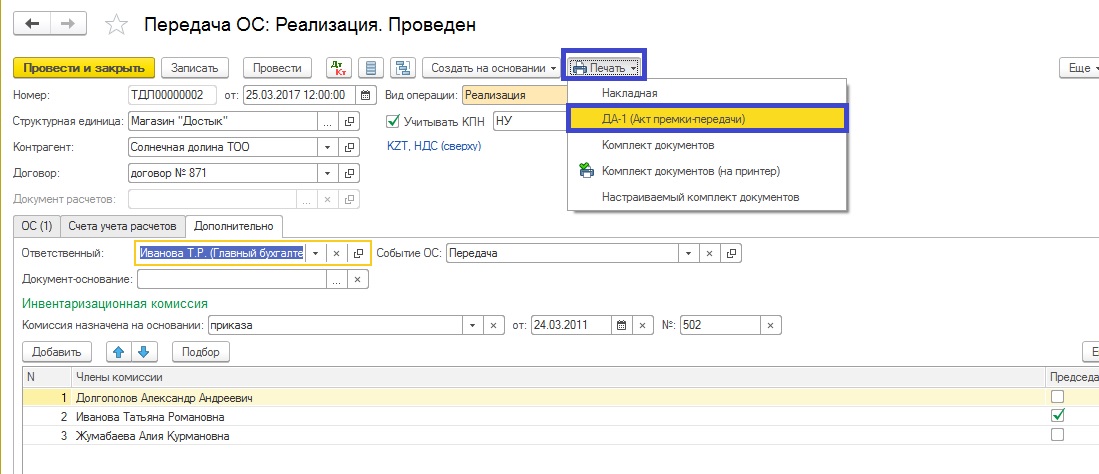Switch to the Счета учета расчетов tab
This screenshot has height=474, width=1099.
point(124,226)
